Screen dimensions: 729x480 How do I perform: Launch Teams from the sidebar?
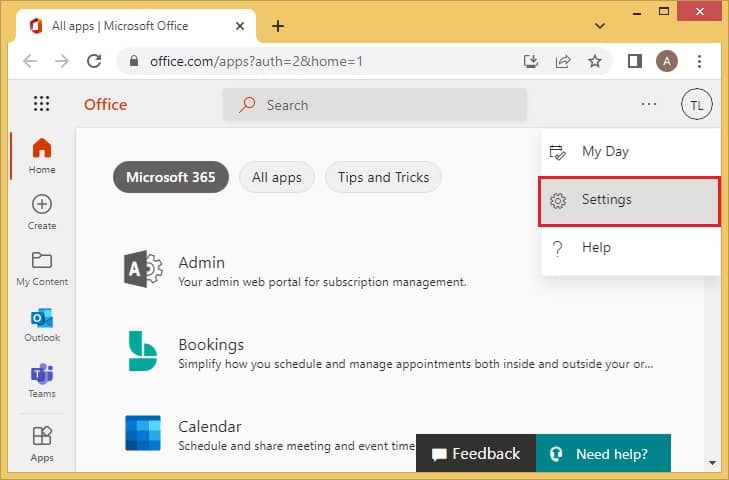[x=42, y=380]
